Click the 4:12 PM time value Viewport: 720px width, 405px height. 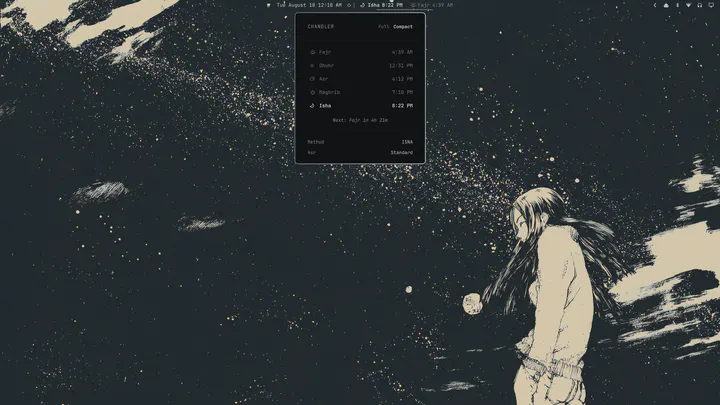click(402, 79)
